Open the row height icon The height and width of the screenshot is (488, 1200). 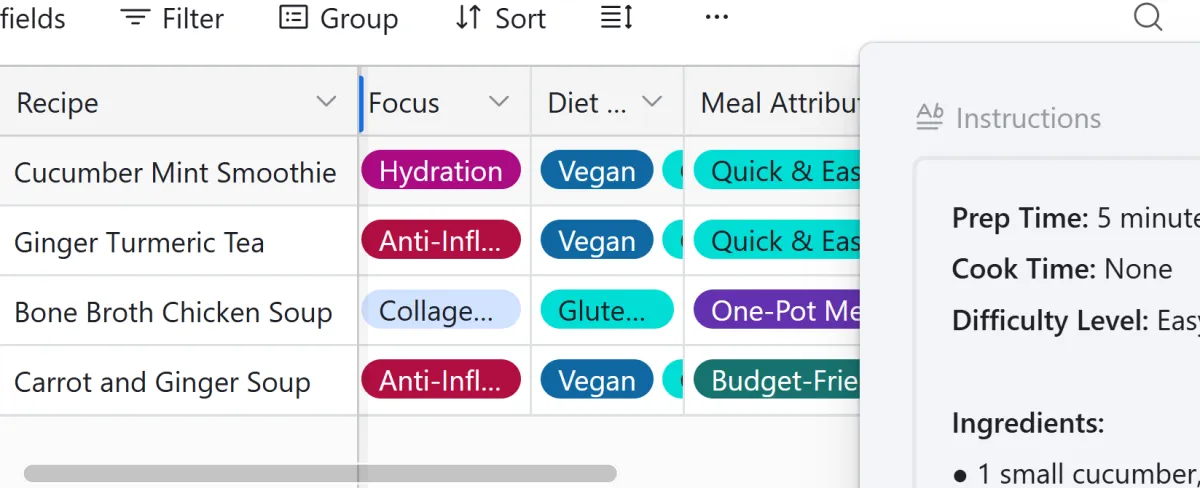click(x=617, y=18)
